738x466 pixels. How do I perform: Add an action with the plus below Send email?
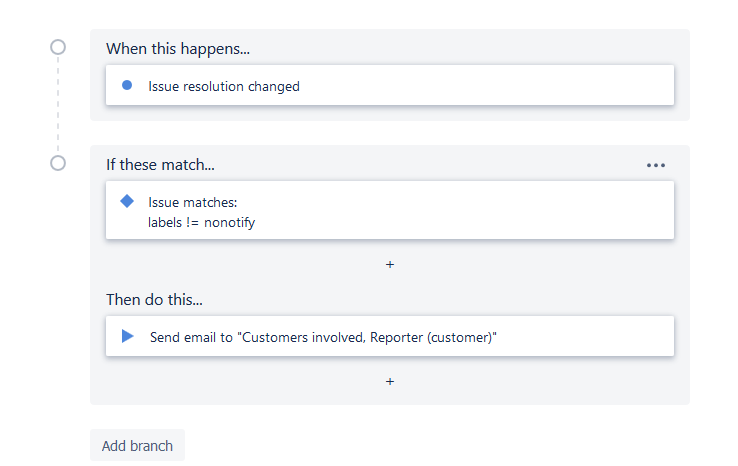[x=390, y=381]
